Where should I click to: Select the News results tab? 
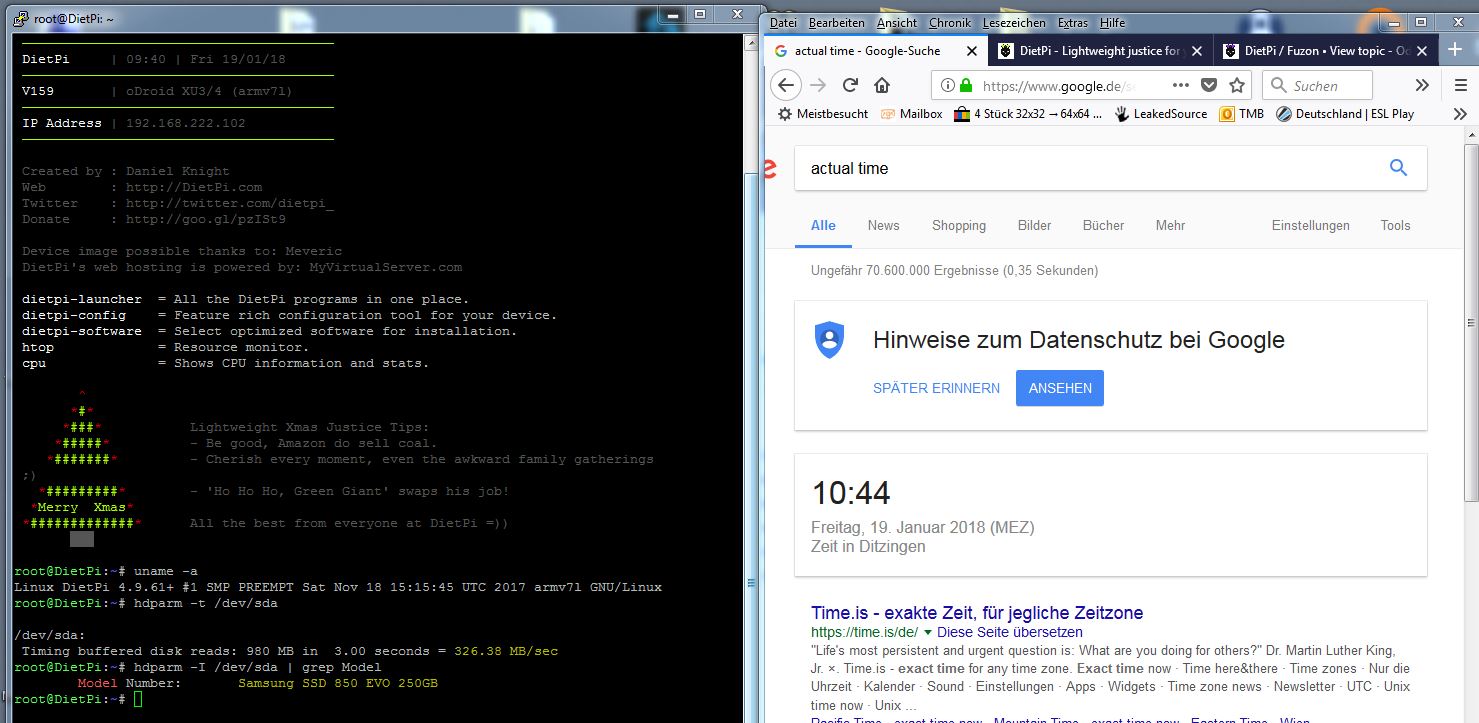pos(884,225)
